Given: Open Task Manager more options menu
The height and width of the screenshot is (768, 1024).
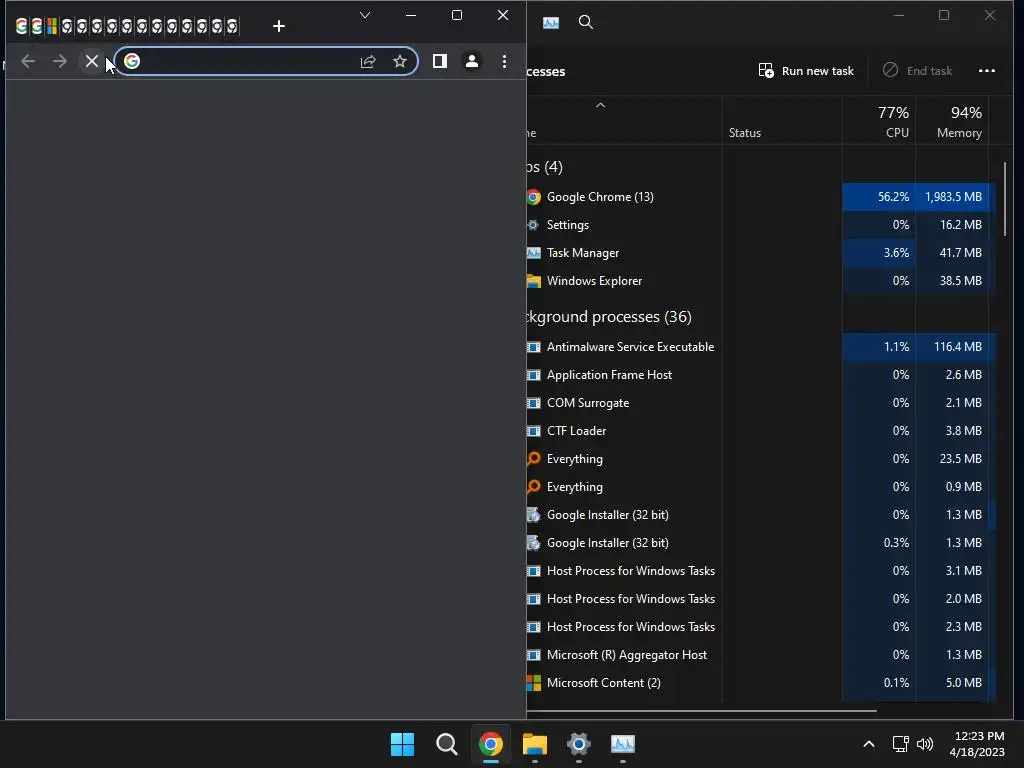Looking at the screenshot, I should coord(987,71).
